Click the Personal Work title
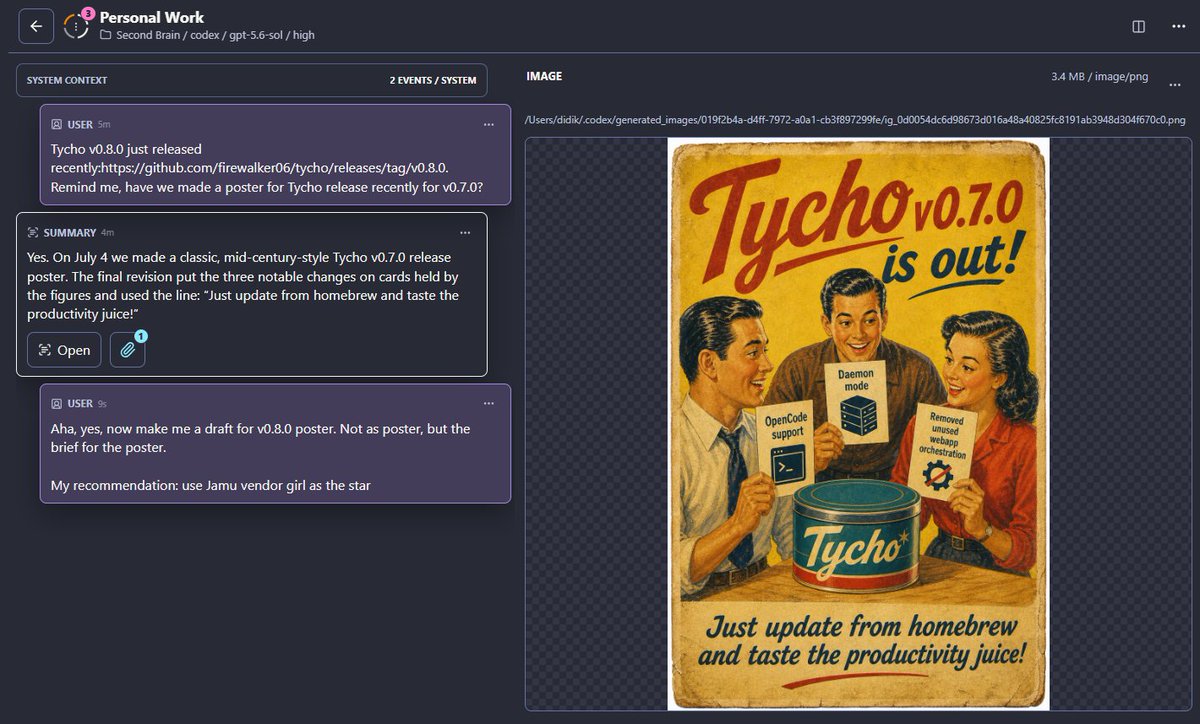 tap(152, 17)
